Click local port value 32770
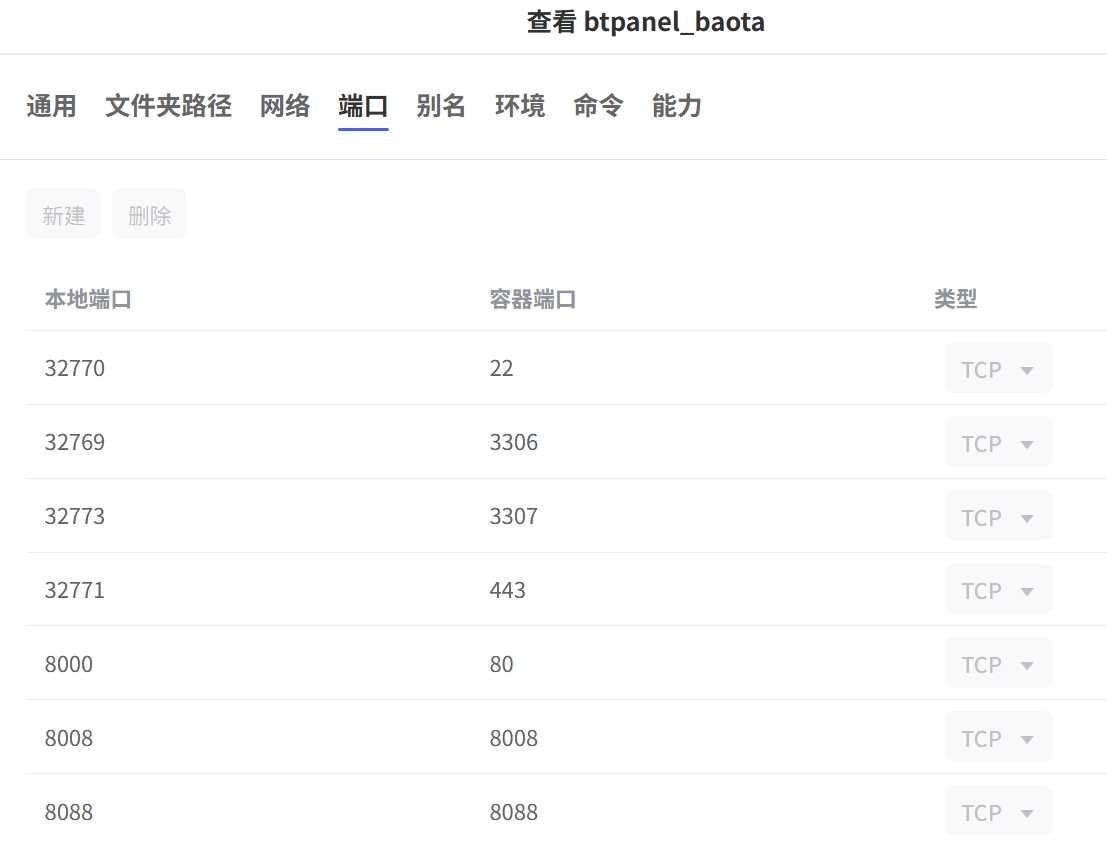Image resolution: width=1107 pixels, height=861 pixels. tap(75, 369)
